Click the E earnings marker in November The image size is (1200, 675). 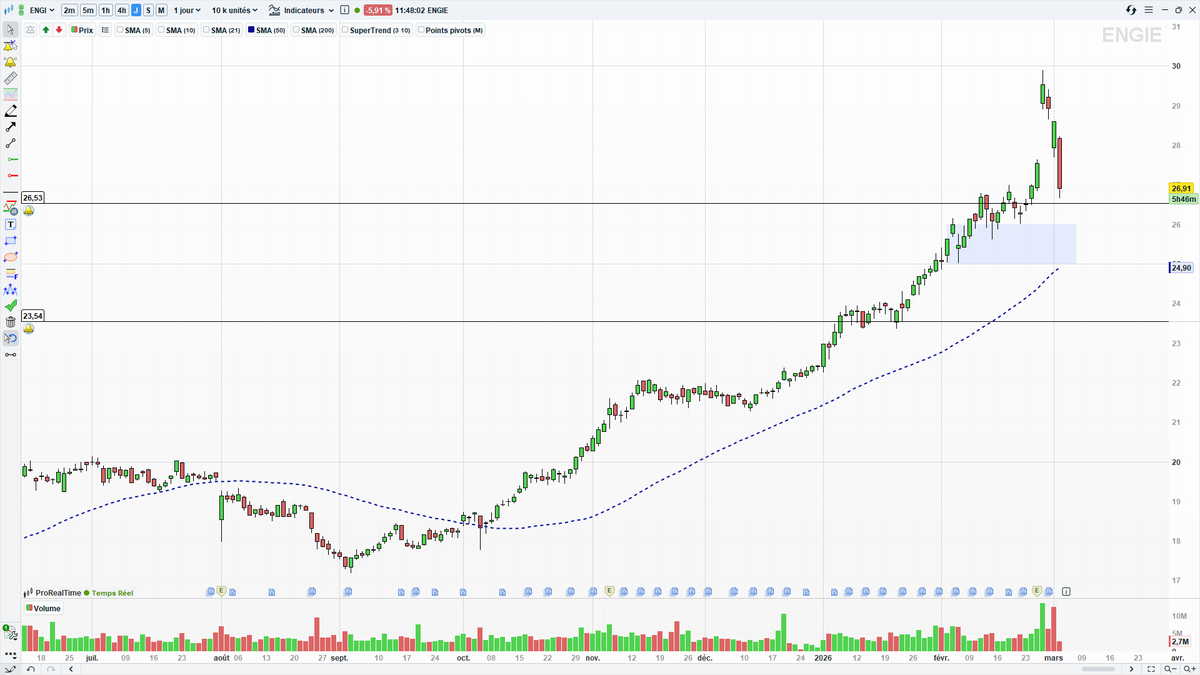[x=608, y=591]
